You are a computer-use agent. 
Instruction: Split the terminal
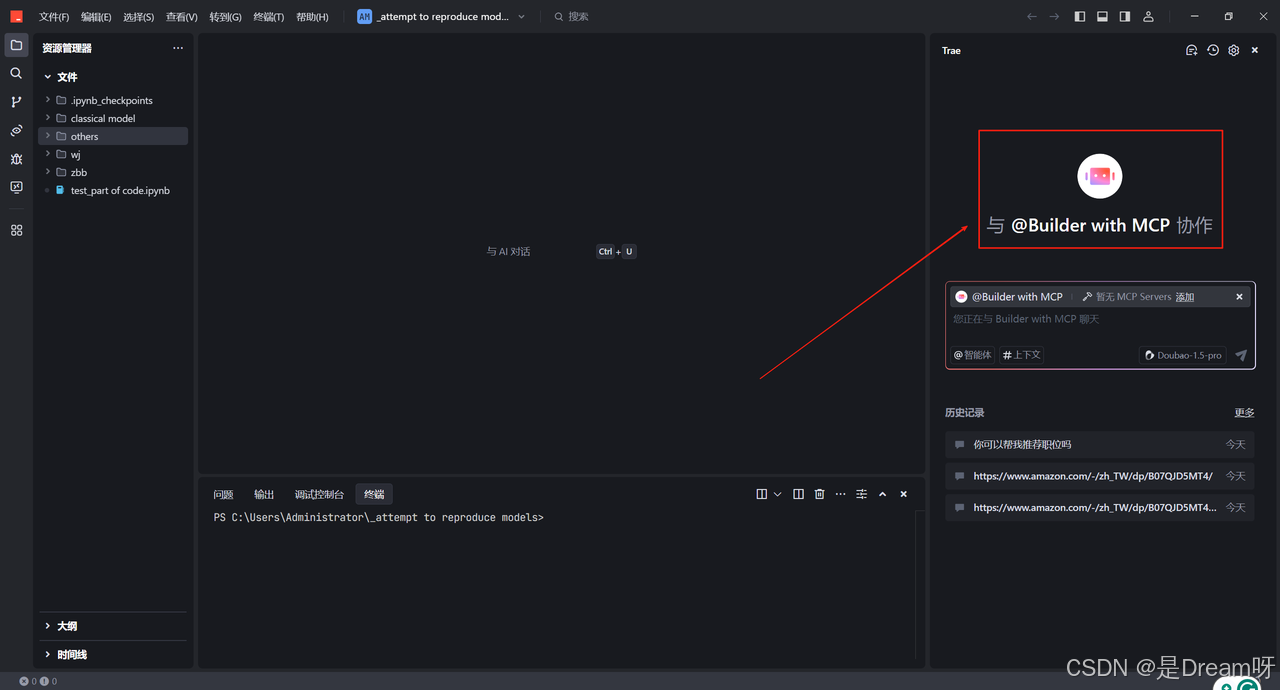[798, 494]
